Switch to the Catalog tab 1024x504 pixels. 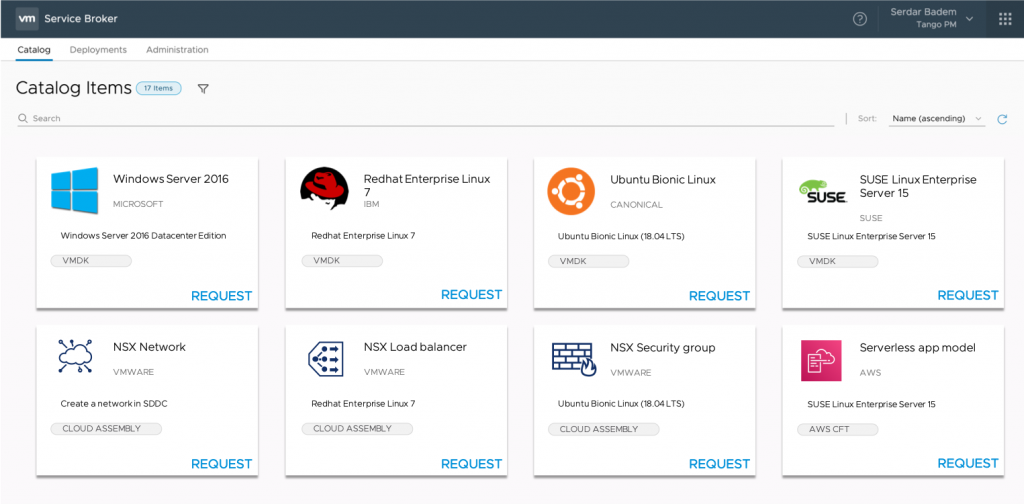point(34,50)
